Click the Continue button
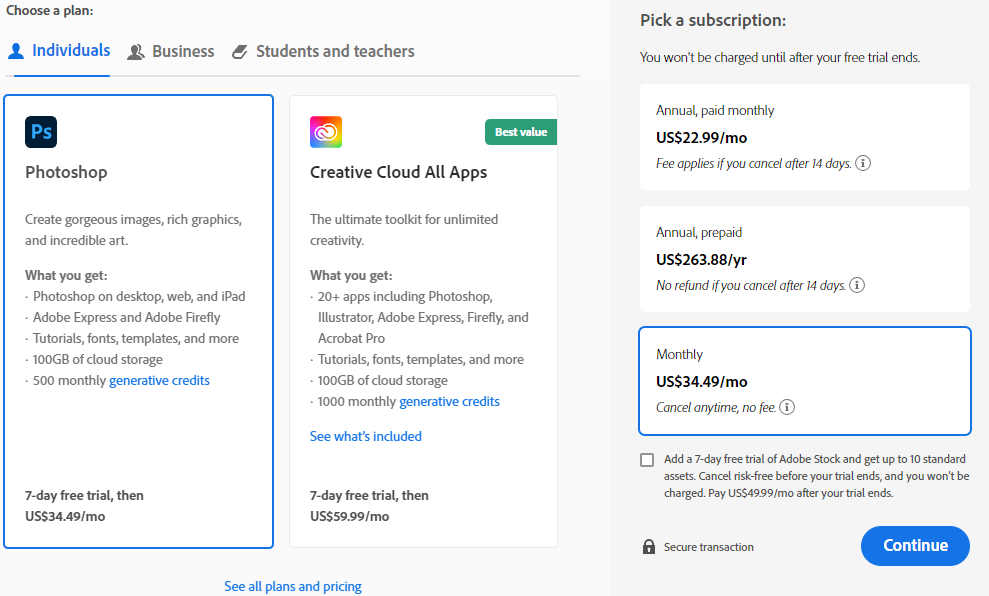The height and width of the screenshot is (596, 989). pos(915,546)
